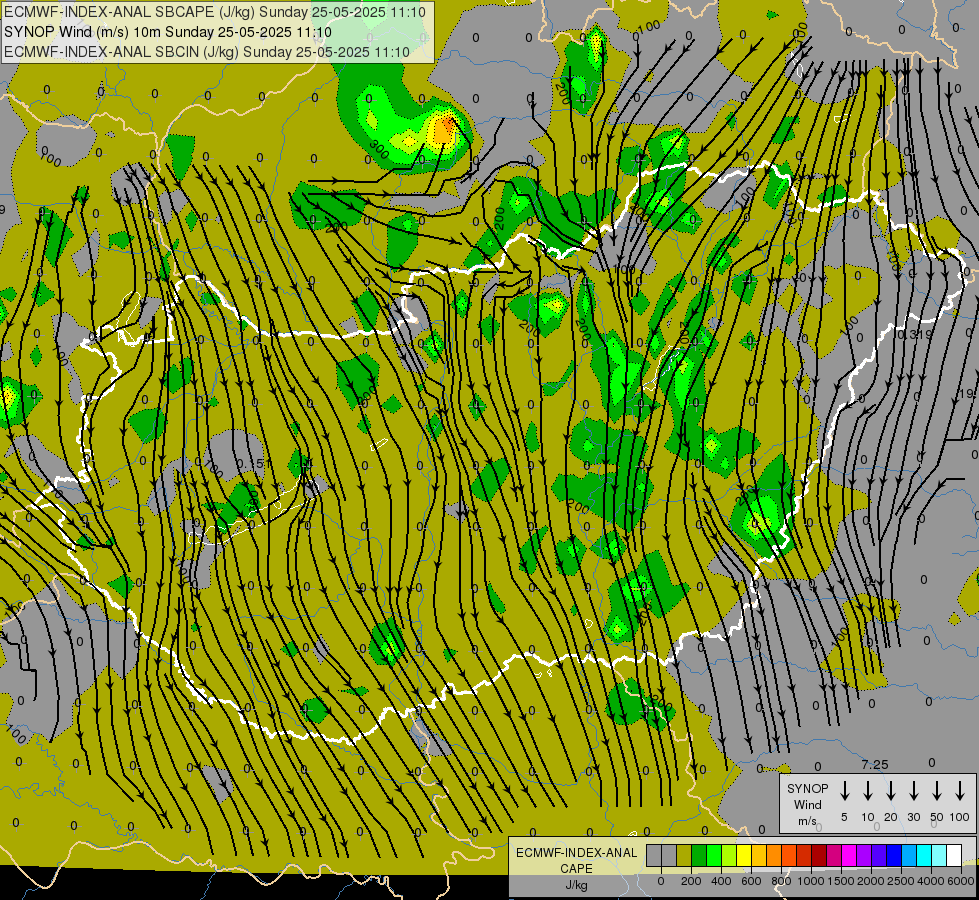The width and height of the screenshot is (979, 900).
Task: Click the SYNOP label in wind legend
Action: coord(807,789)
